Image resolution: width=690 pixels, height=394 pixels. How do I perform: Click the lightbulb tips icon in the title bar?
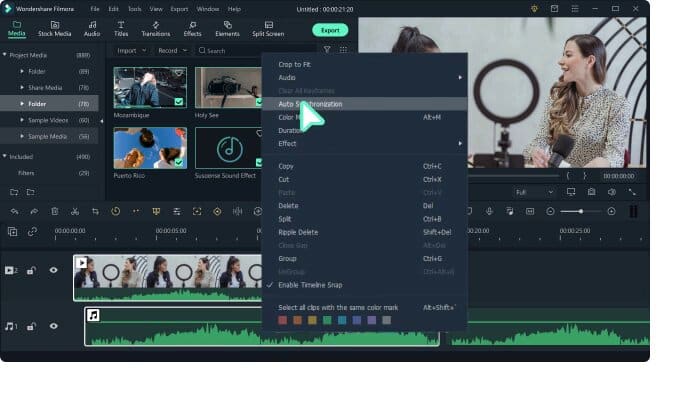pyautogui.click(x=534, y=9)
